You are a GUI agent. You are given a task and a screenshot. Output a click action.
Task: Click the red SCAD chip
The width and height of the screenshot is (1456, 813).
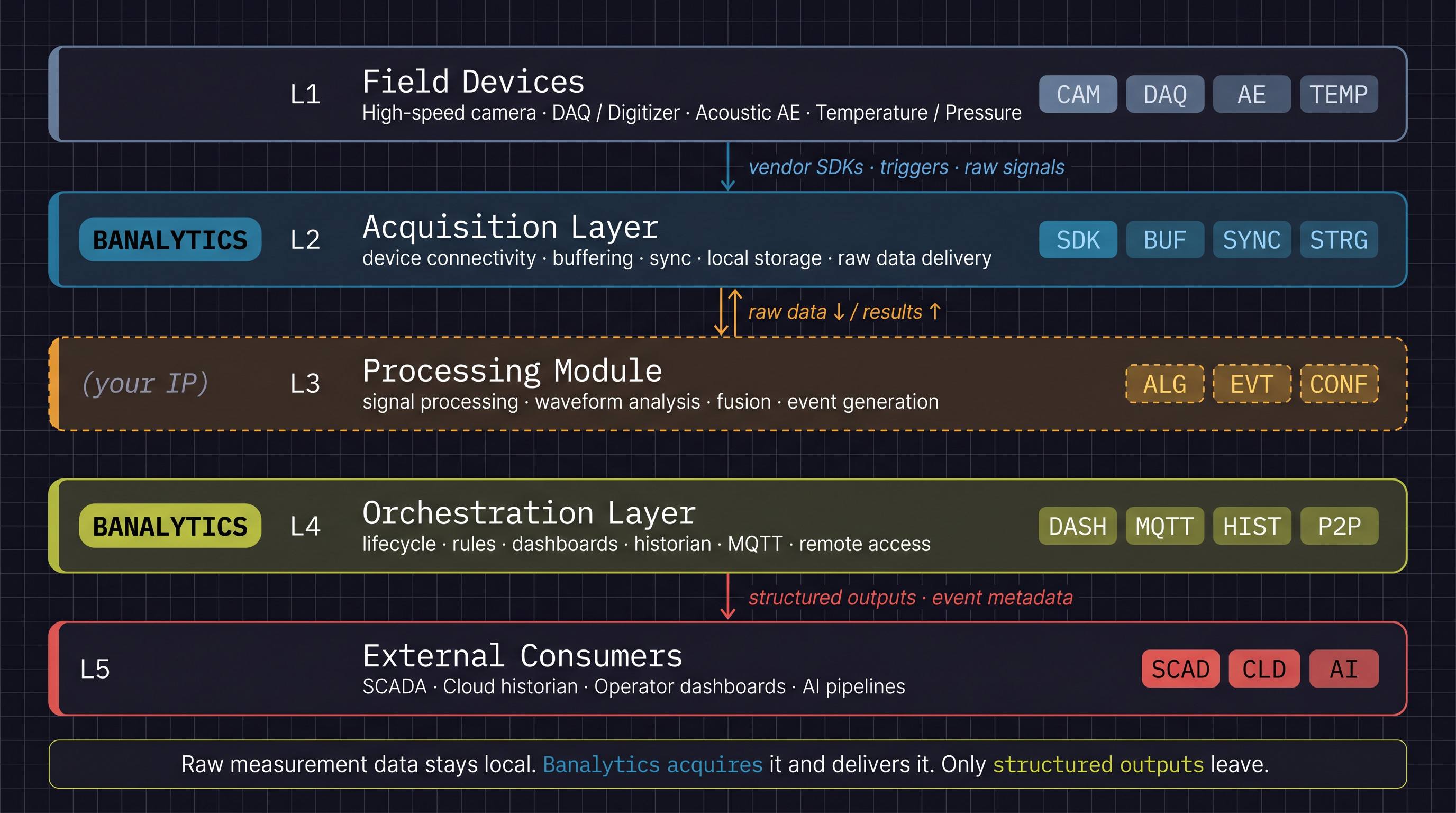coord(1180,669)
